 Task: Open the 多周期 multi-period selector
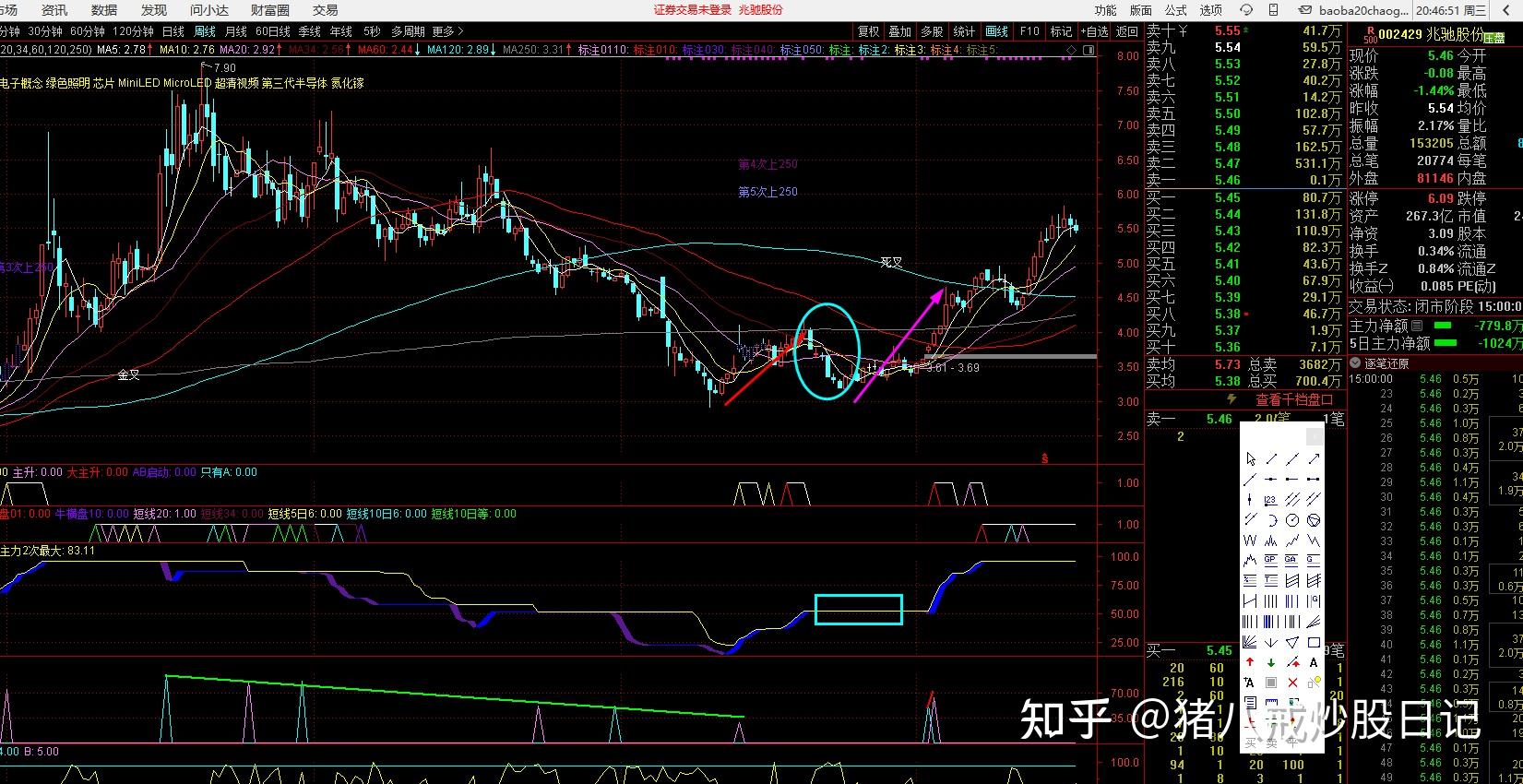[408, 31]
